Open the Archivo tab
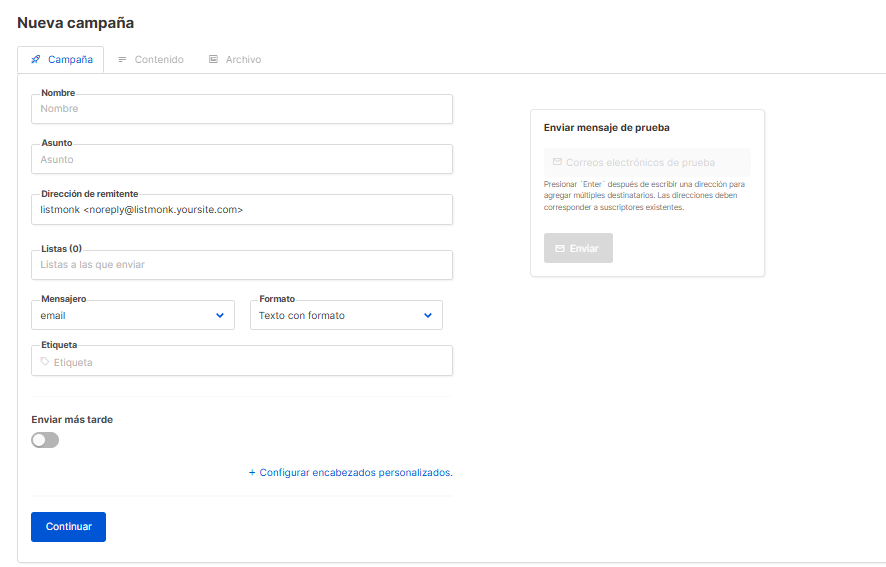Image resolution: width=886 pixels, height=567 pixels. (234, 60)
